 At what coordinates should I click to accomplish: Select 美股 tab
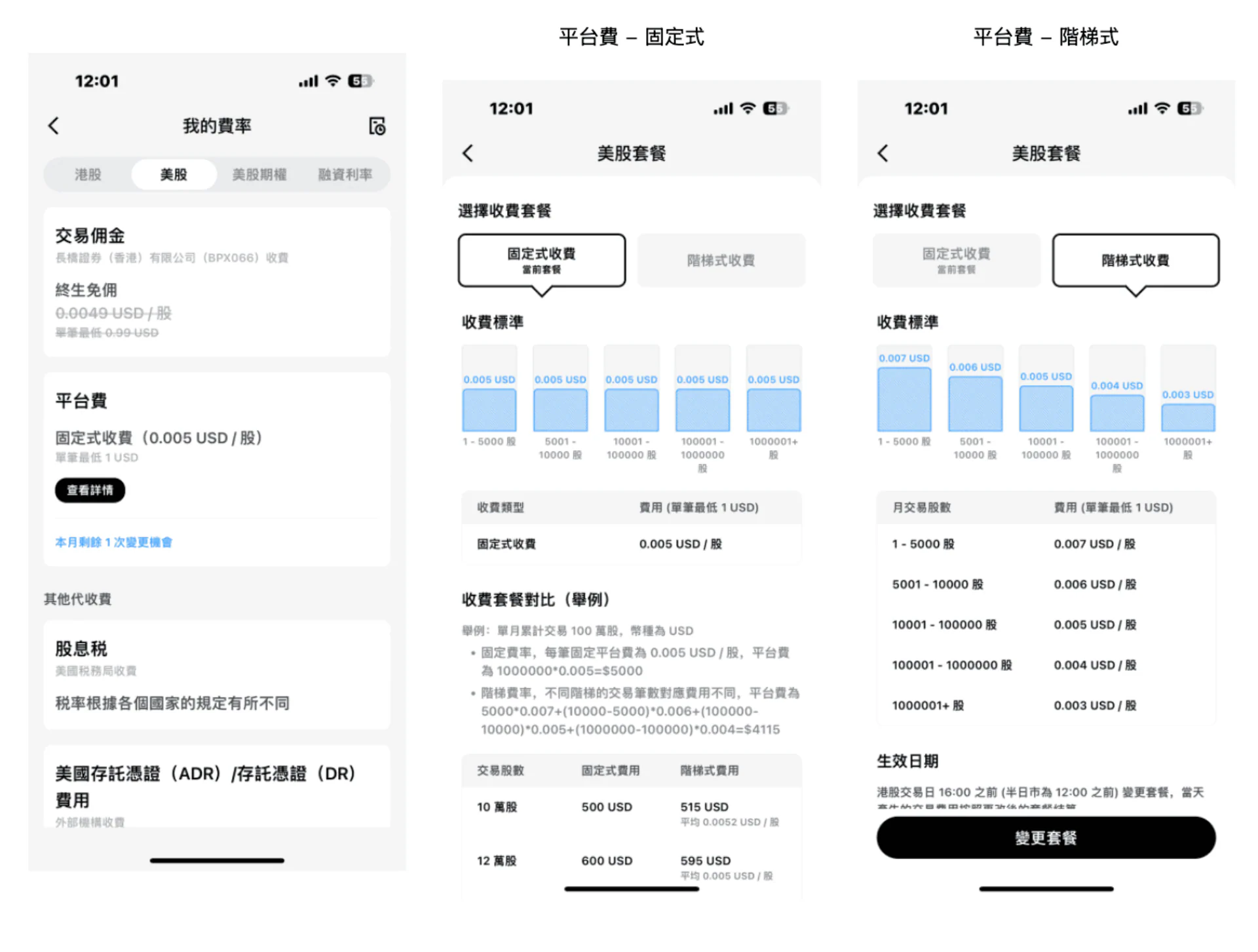(x=174, y=175)
